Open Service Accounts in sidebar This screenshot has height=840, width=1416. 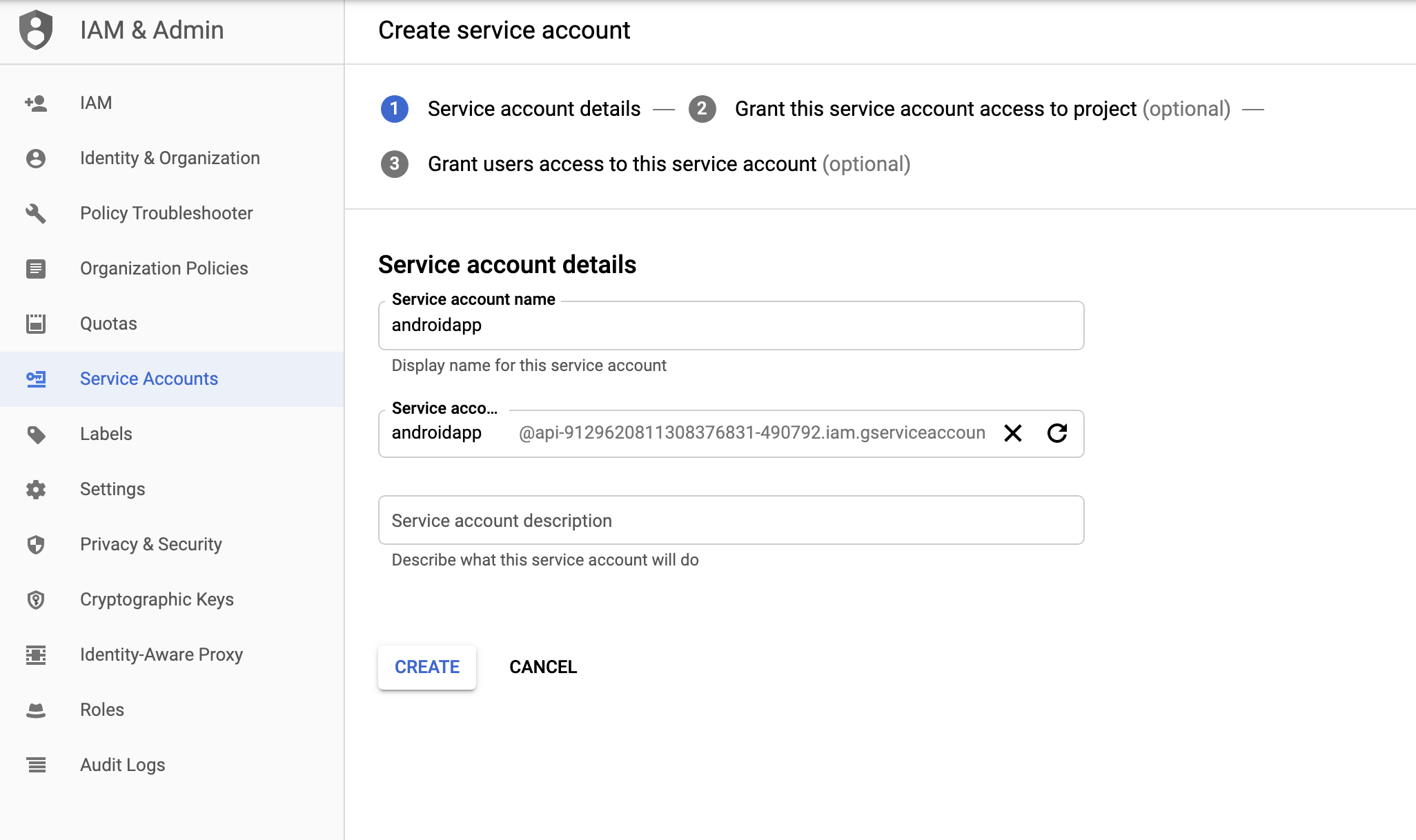pyautogui.click(x=149, y=379)
